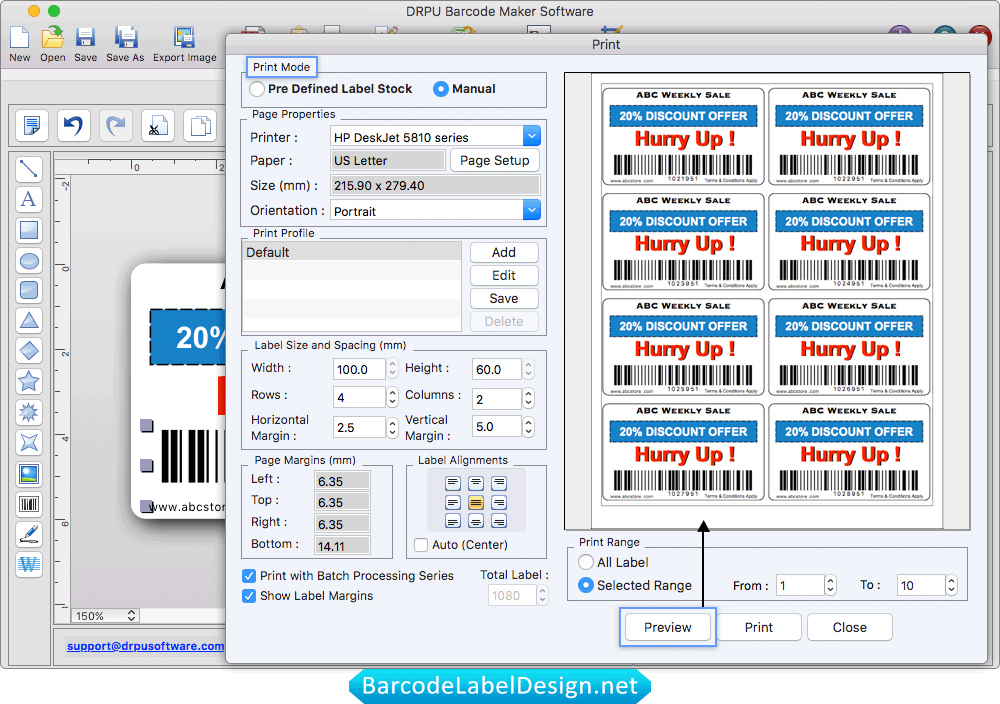The height and width of the screenshot is (704, 1000).
Task: Click the Page Setup button
Action: coord(495,161)
